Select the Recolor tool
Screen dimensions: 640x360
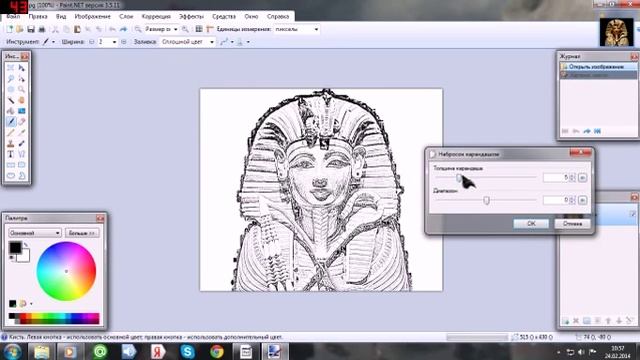pyautogui.click(x=22, y=143)
